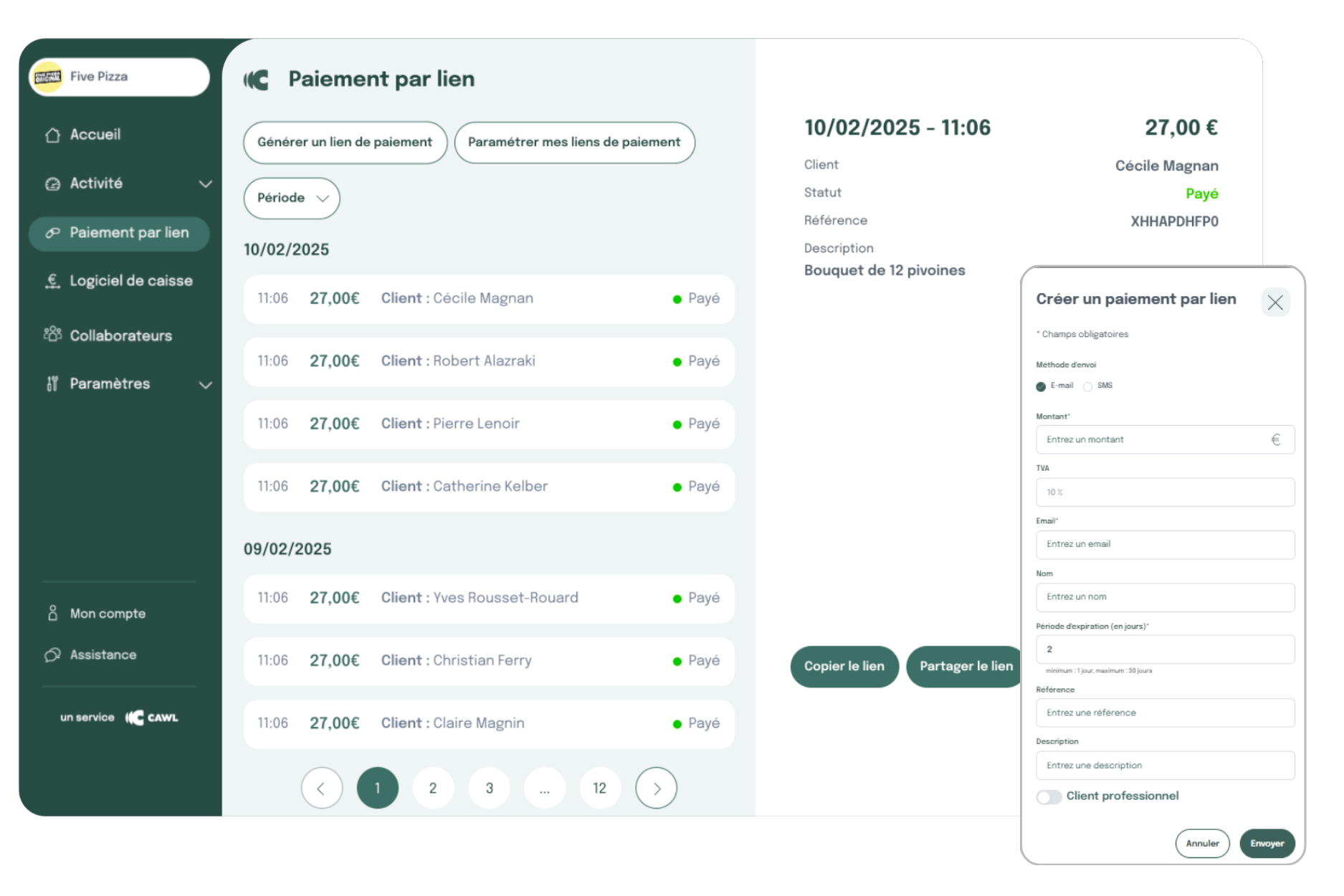Click the Envoyer button
1344x896 pixels.
pyautogui.click(x=1267, y=844)
